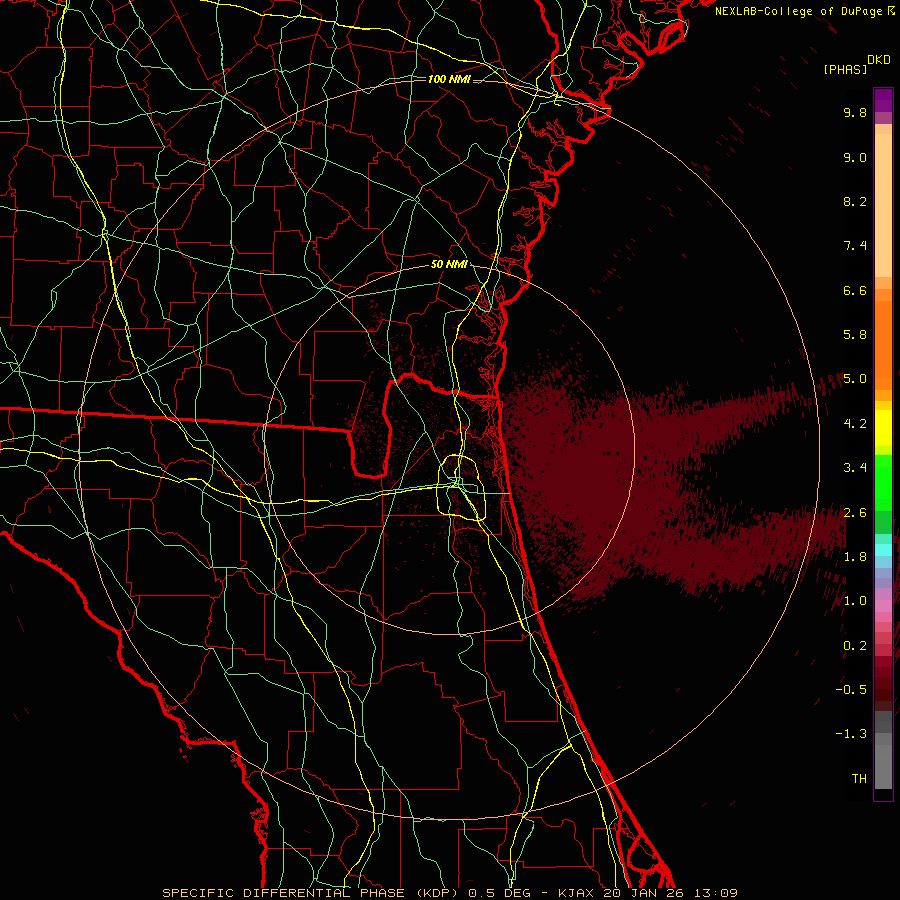Image resolution: width=900 pixels, height=900 pixels.
Task: Pick the cyan band on the color scale
Action: (883, 550)
